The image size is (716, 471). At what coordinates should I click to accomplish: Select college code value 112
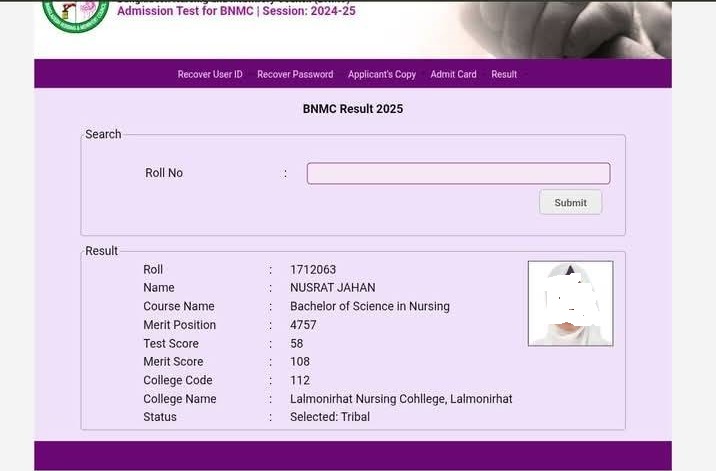pyautogui.click(x=300, y=381)
